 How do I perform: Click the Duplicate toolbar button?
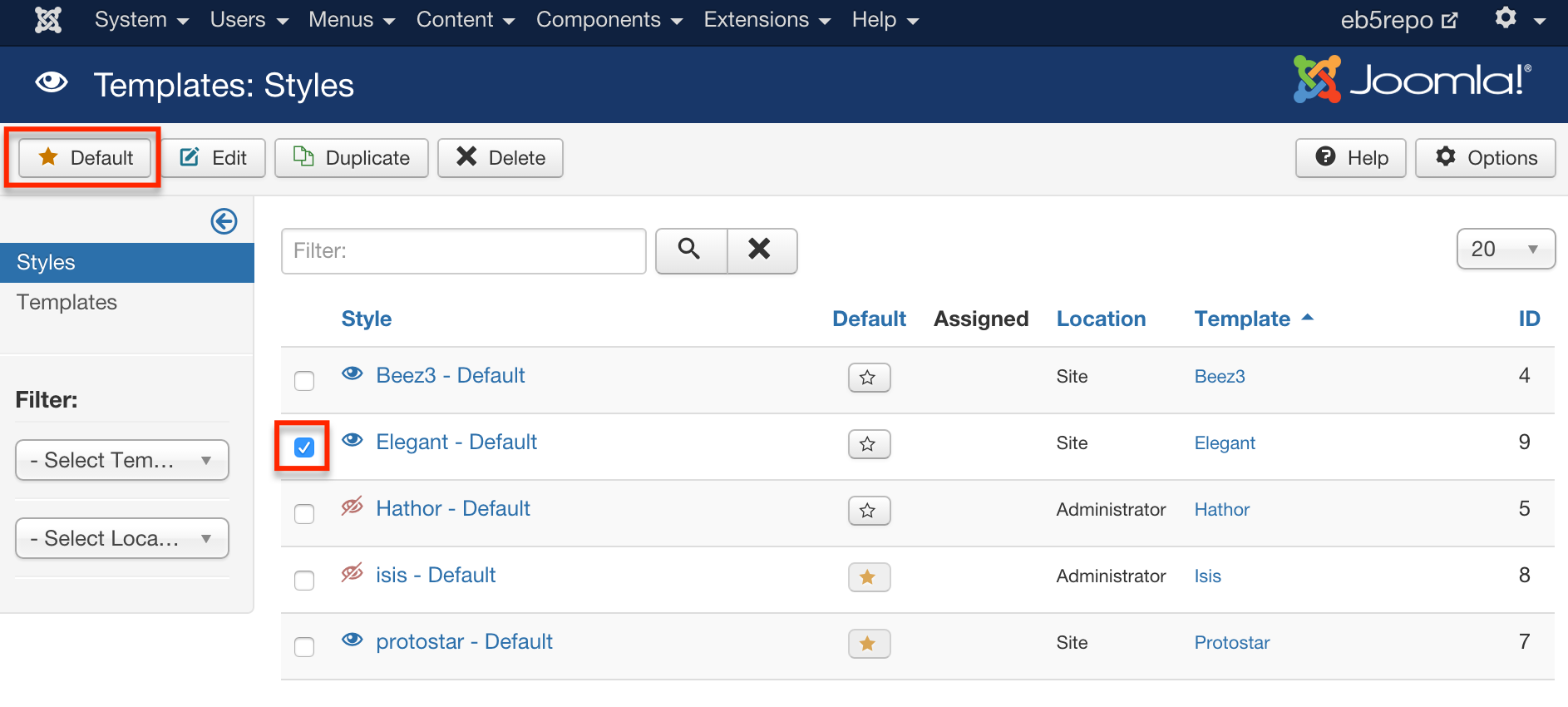[x=352, y=158]
